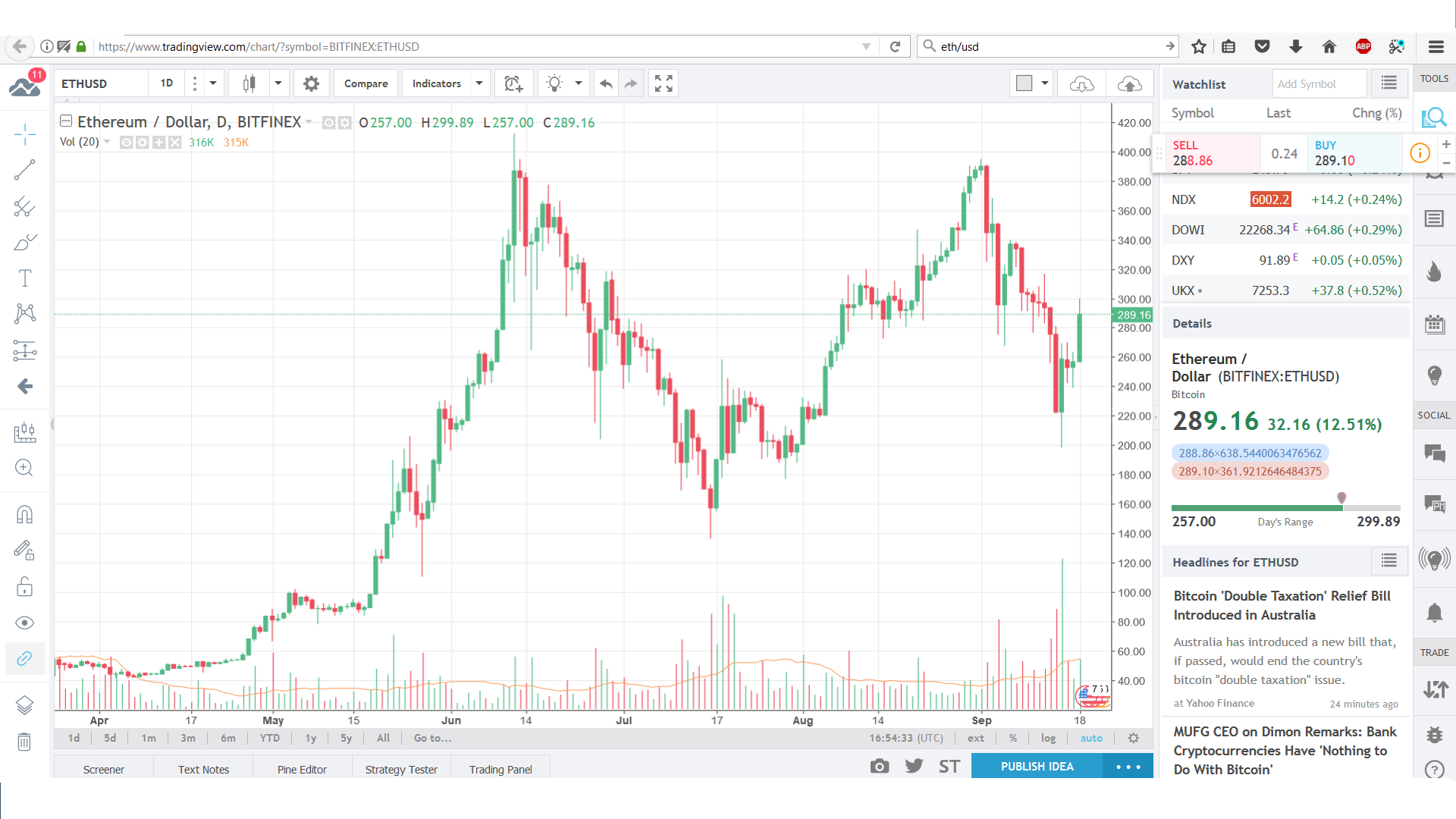This screenshot has width=1456, height=819.
Task: Open the Vol (20) indicator dropdown
Action: tap(107, 142)
